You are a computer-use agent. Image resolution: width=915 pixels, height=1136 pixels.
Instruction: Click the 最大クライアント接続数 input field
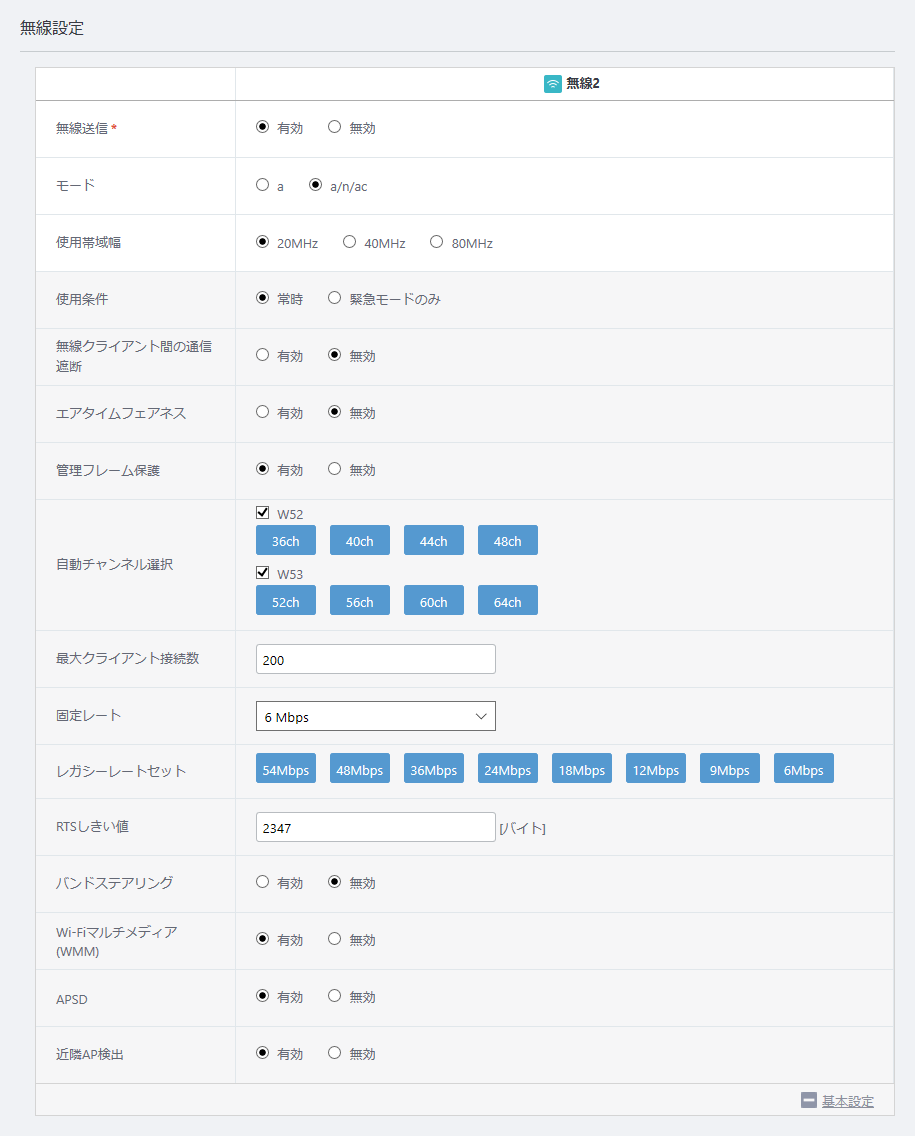pos(375,659)
